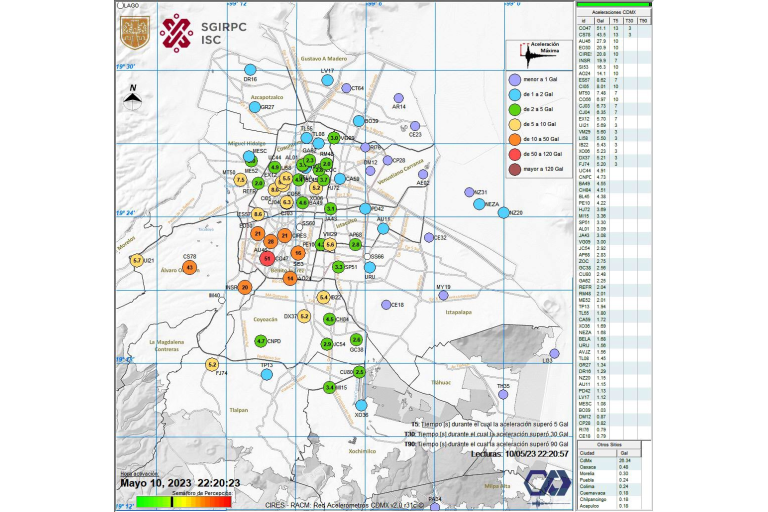The image size is (768, 512).
Task: Click the CDMX coat of arms emblem
Action: [134, 32]
